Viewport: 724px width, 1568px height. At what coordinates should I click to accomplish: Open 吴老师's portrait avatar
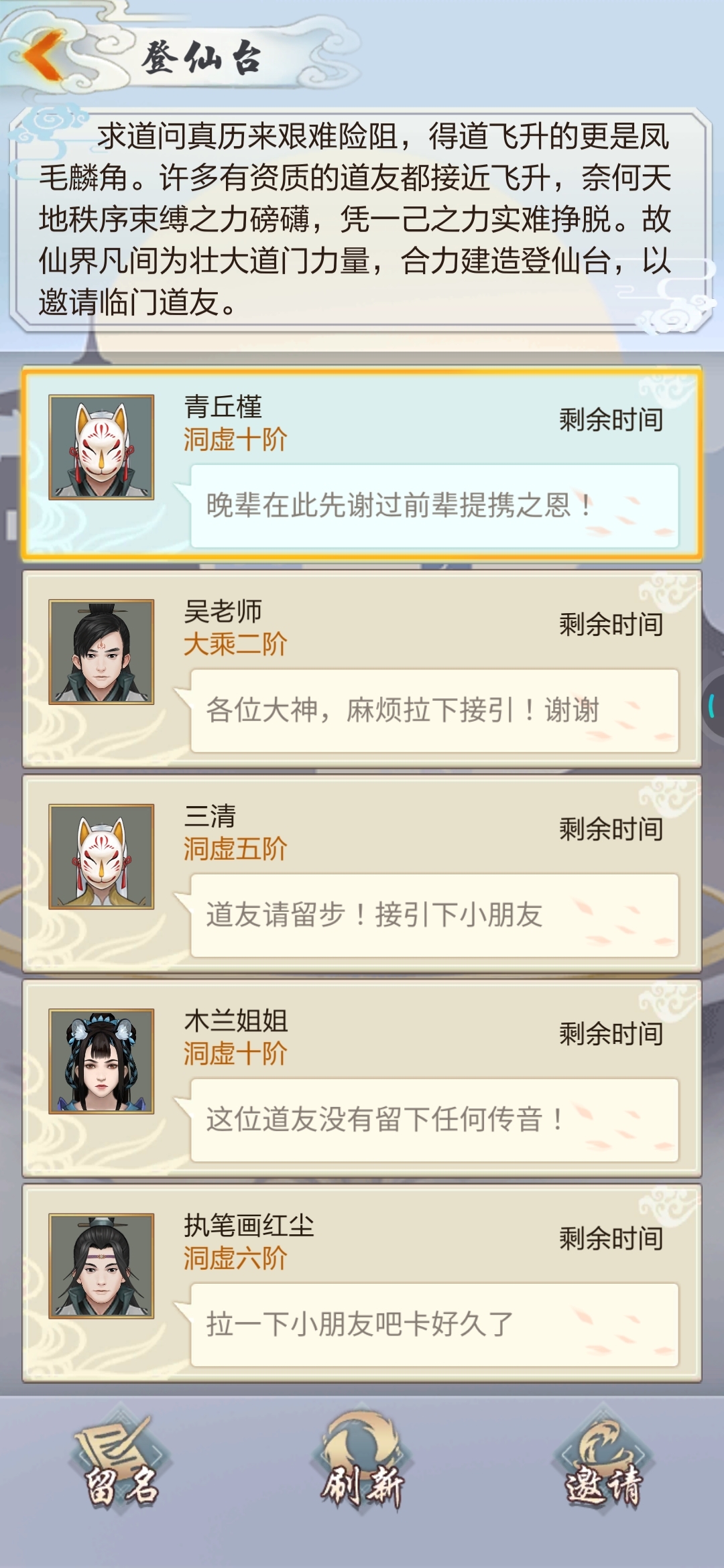tap(101, 651)
